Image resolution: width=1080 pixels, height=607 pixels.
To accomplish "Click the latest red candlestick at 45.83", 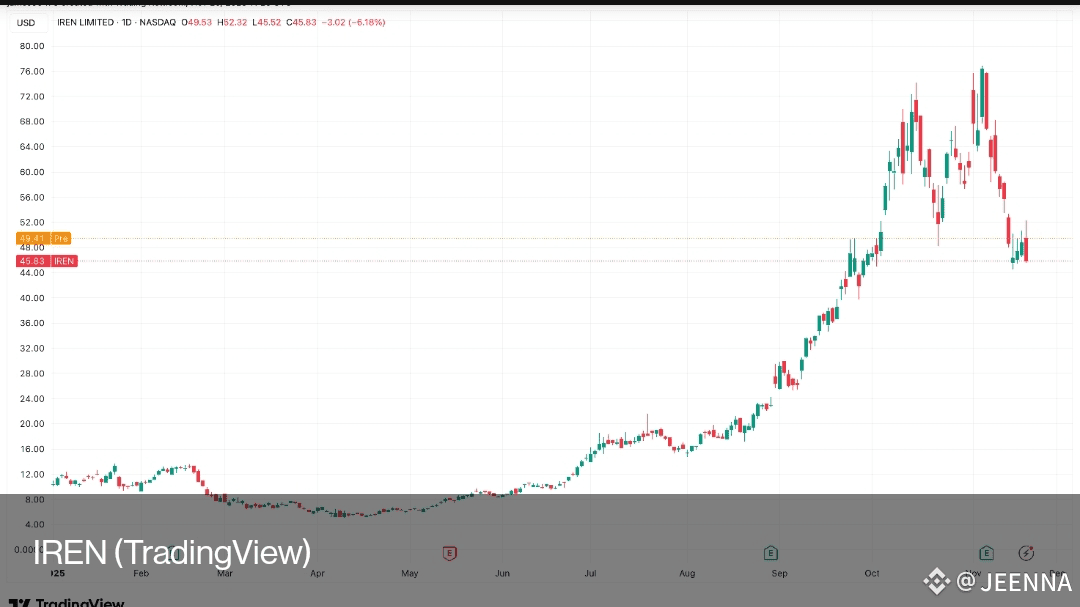I will coord(1026,249).
